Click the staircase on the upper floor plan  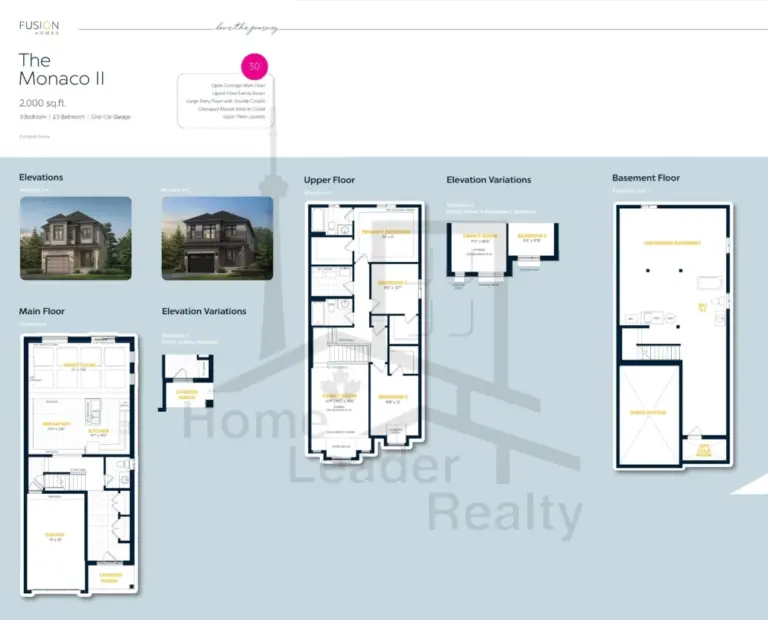coord(348,353)
